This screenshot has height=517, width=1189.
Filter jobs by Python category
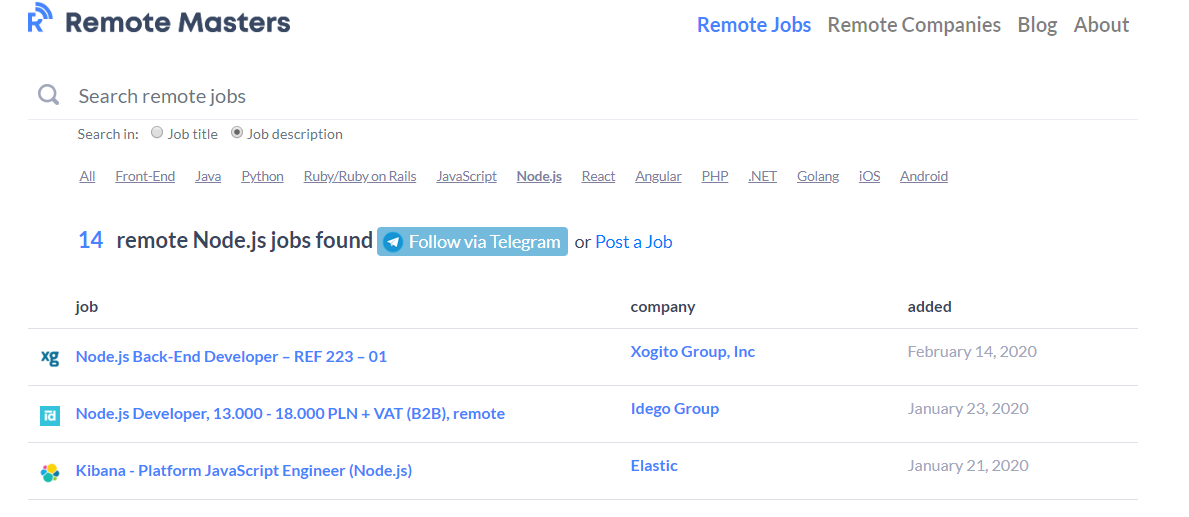[x=262, y=176]
